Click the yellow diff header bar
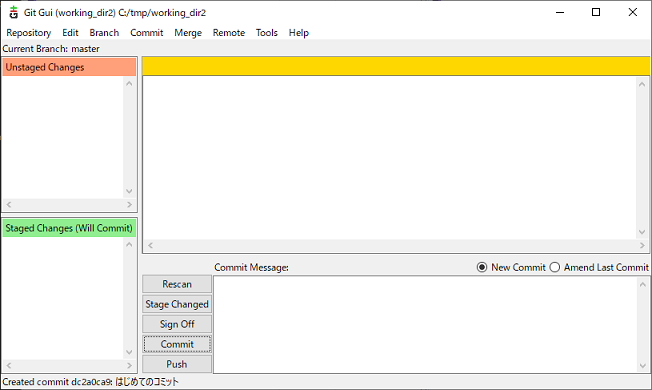Screen dimensions: 652x390 tap(396, 67)
